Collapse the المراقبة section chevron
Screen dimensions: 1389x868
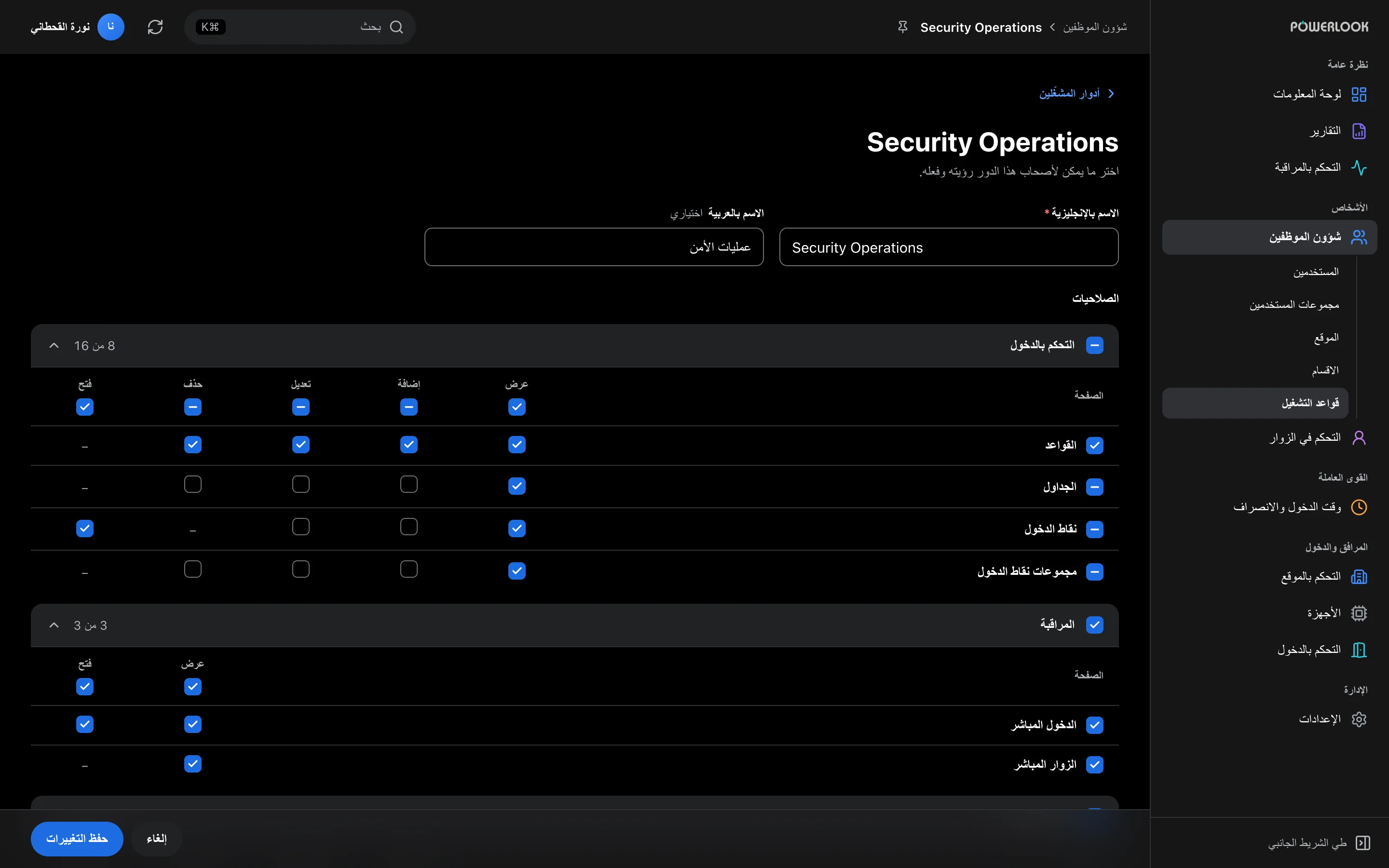click(54, 625)
